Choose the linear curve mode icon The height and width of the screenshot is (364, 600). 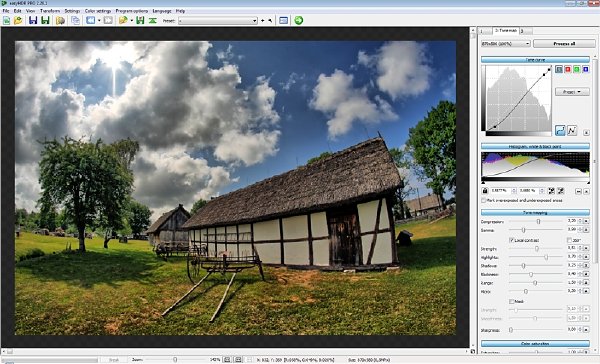(x=572, y=131)
